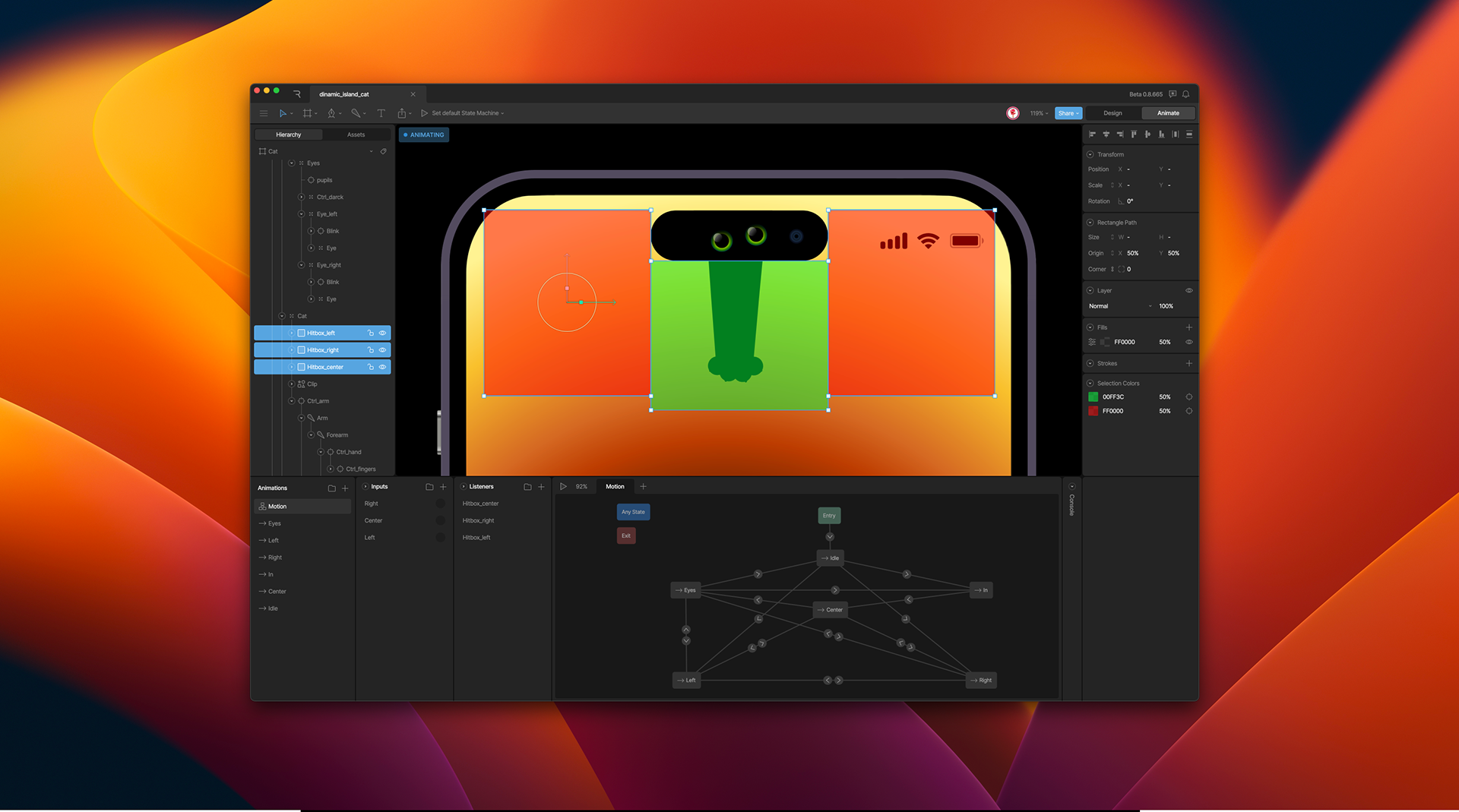Open the hamburger main menu
This screenshot has width=1459, height=812.
click(263, 113)
